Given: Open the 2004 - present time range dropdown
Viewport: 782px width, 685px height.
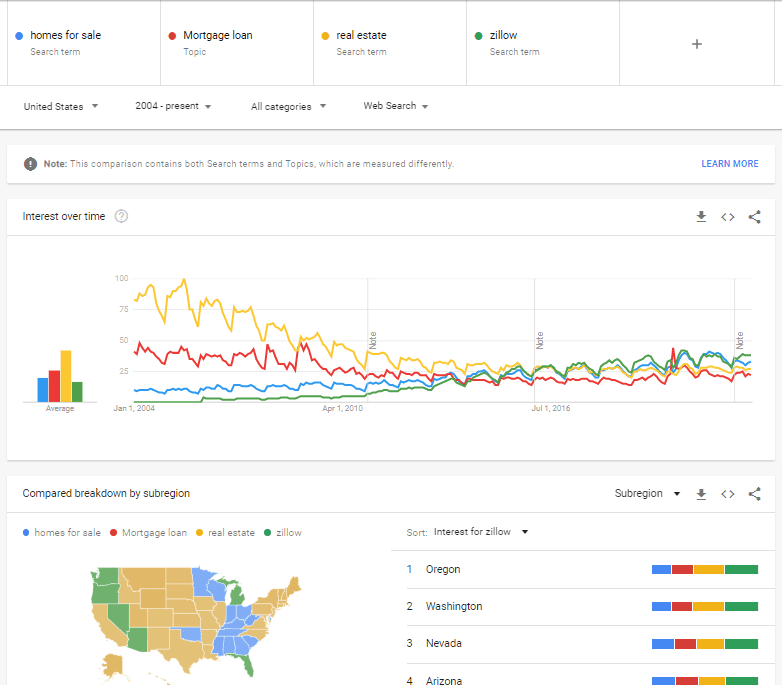Looking at the screenshot, I should (173, 106).
